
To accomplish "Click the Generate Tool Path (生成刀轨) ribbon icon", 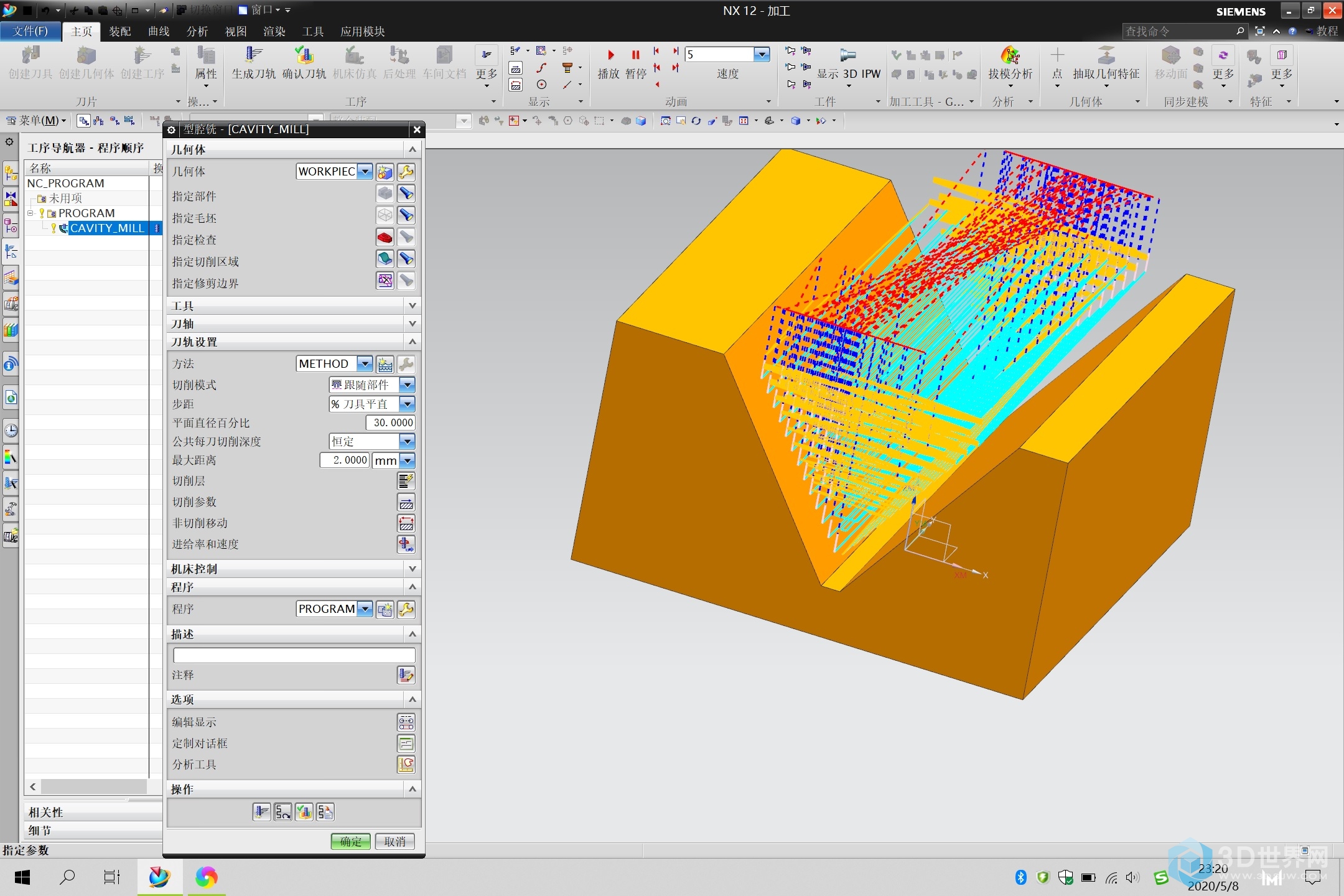I will click(253, 56).
